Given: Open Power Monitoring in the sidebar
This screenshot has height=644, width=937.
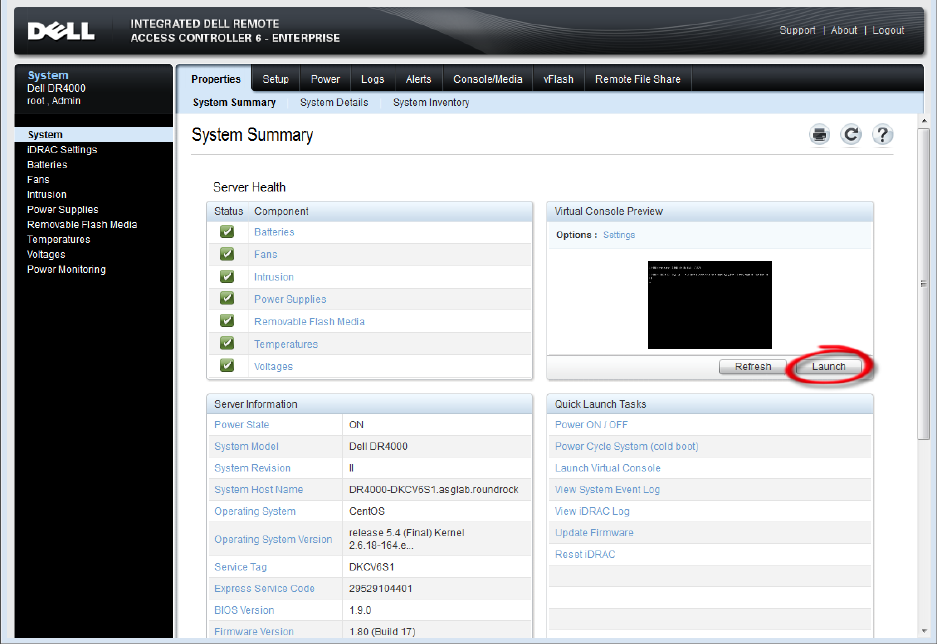Looking at the screenshot, I should [66, 269].
